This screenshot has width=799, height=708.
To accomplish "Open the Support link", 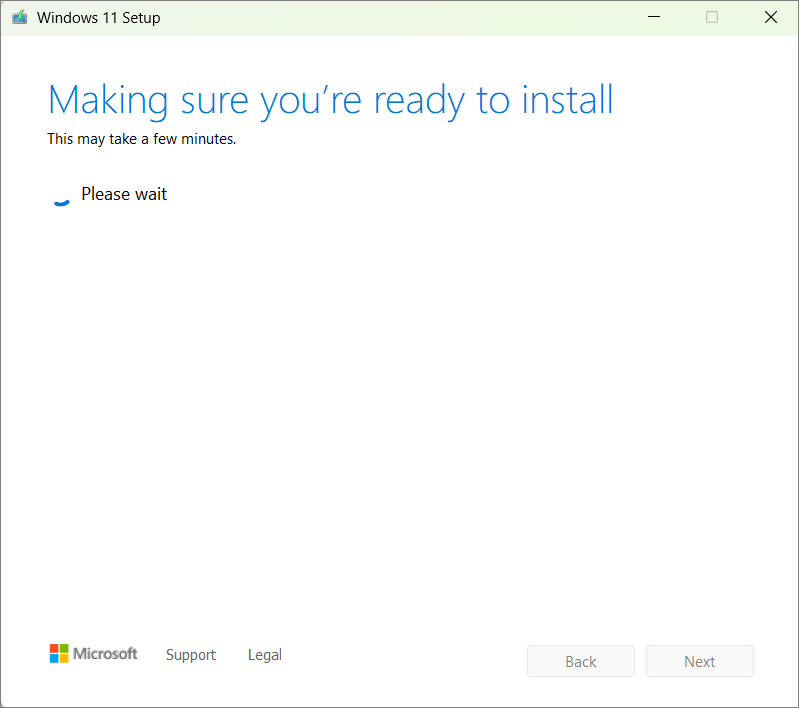I will point(191,655).
